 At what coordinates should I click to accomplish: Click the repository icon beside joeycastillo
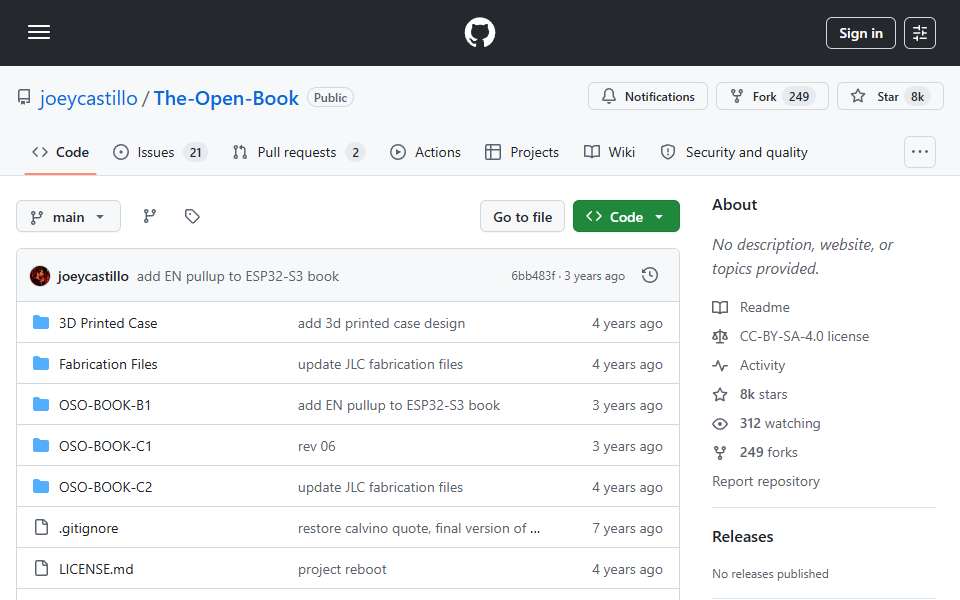click(x=24, y=97)
